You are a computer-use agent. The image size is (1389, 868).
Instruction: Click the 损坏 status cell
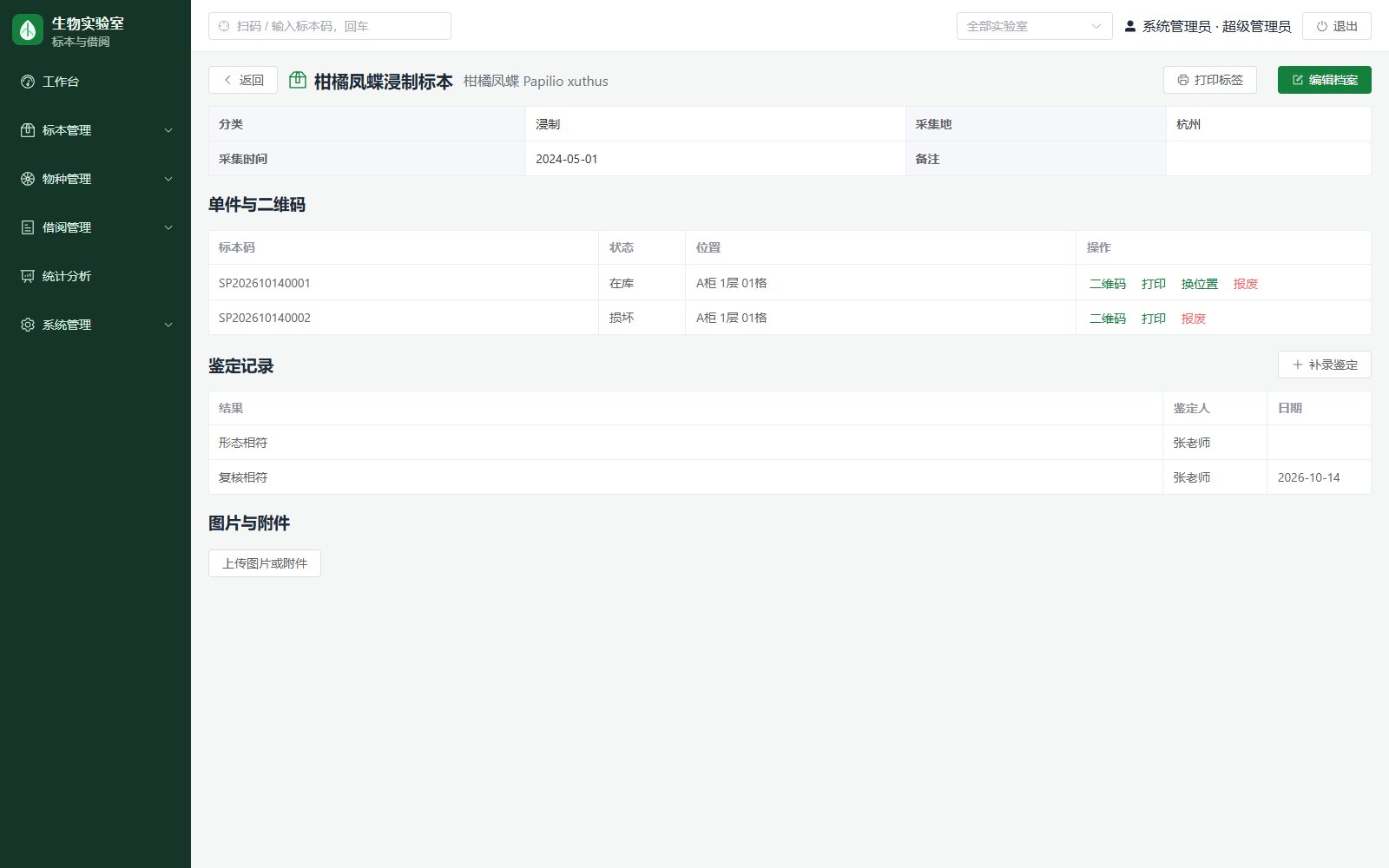(622, 318)
